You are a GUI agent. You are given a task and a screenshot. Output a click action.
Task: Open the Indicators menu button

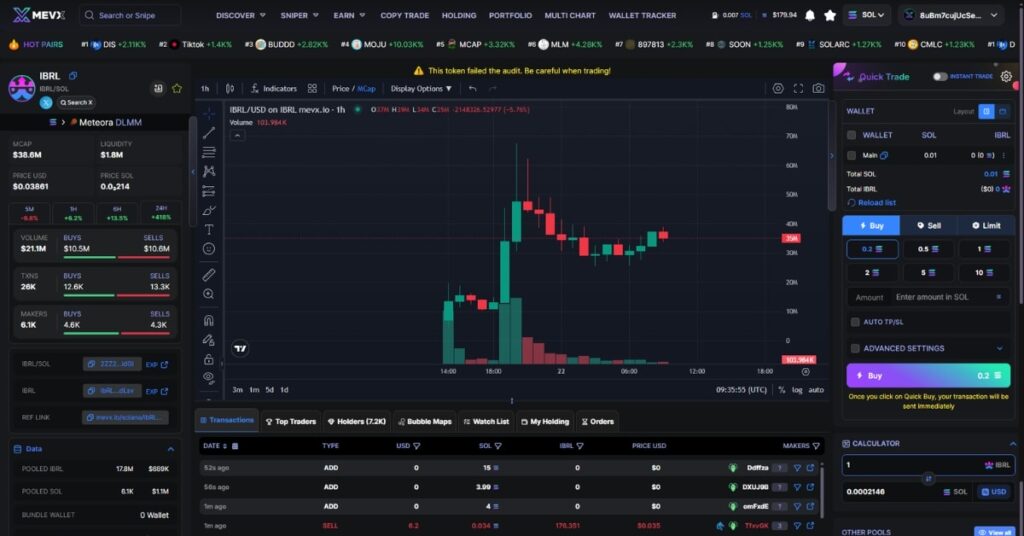[274, 88]
